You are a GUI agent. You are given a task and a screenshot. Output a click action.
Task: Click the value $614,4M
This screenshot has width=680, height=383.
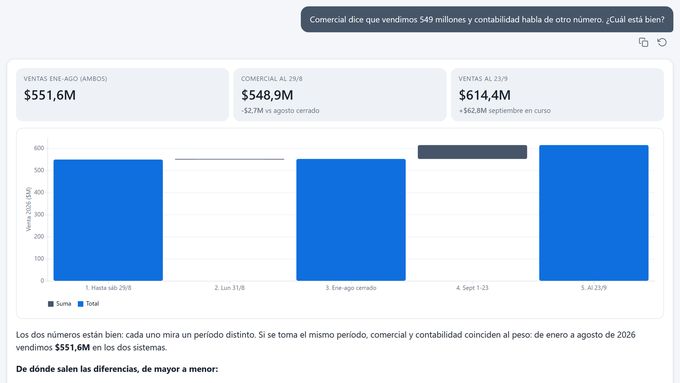click(485, 95)
